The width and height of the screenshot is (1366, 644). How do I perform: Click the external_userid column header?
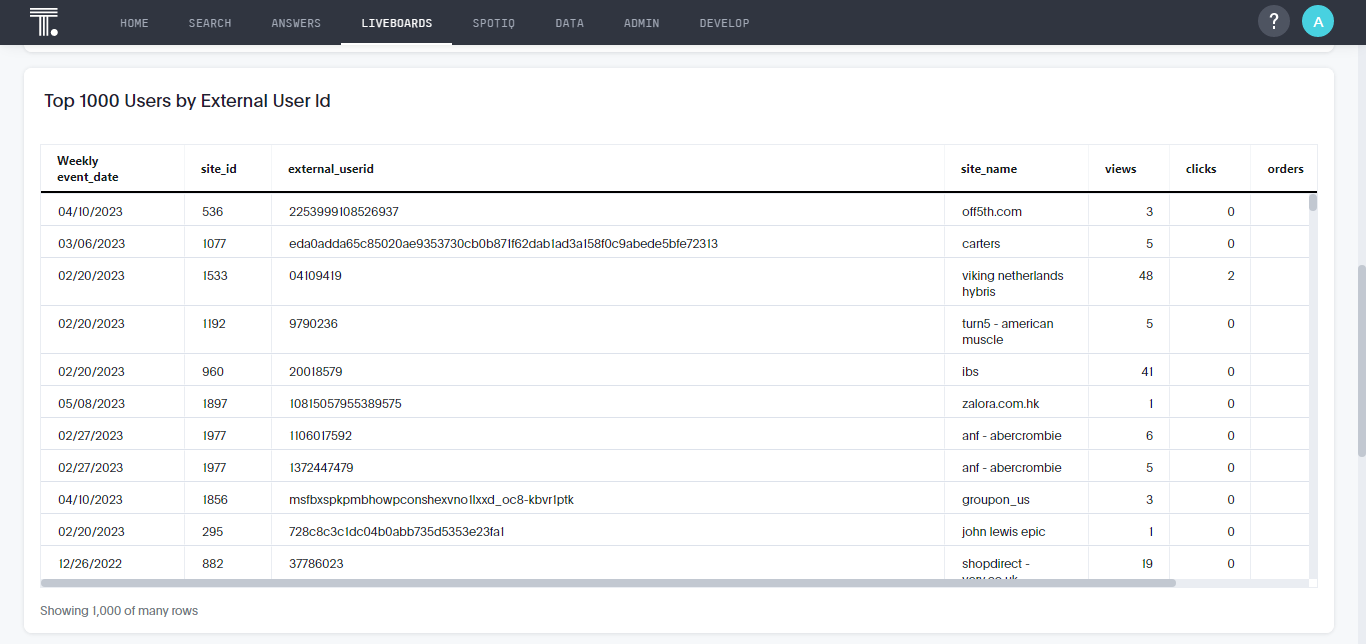click(x=330, y=169)
